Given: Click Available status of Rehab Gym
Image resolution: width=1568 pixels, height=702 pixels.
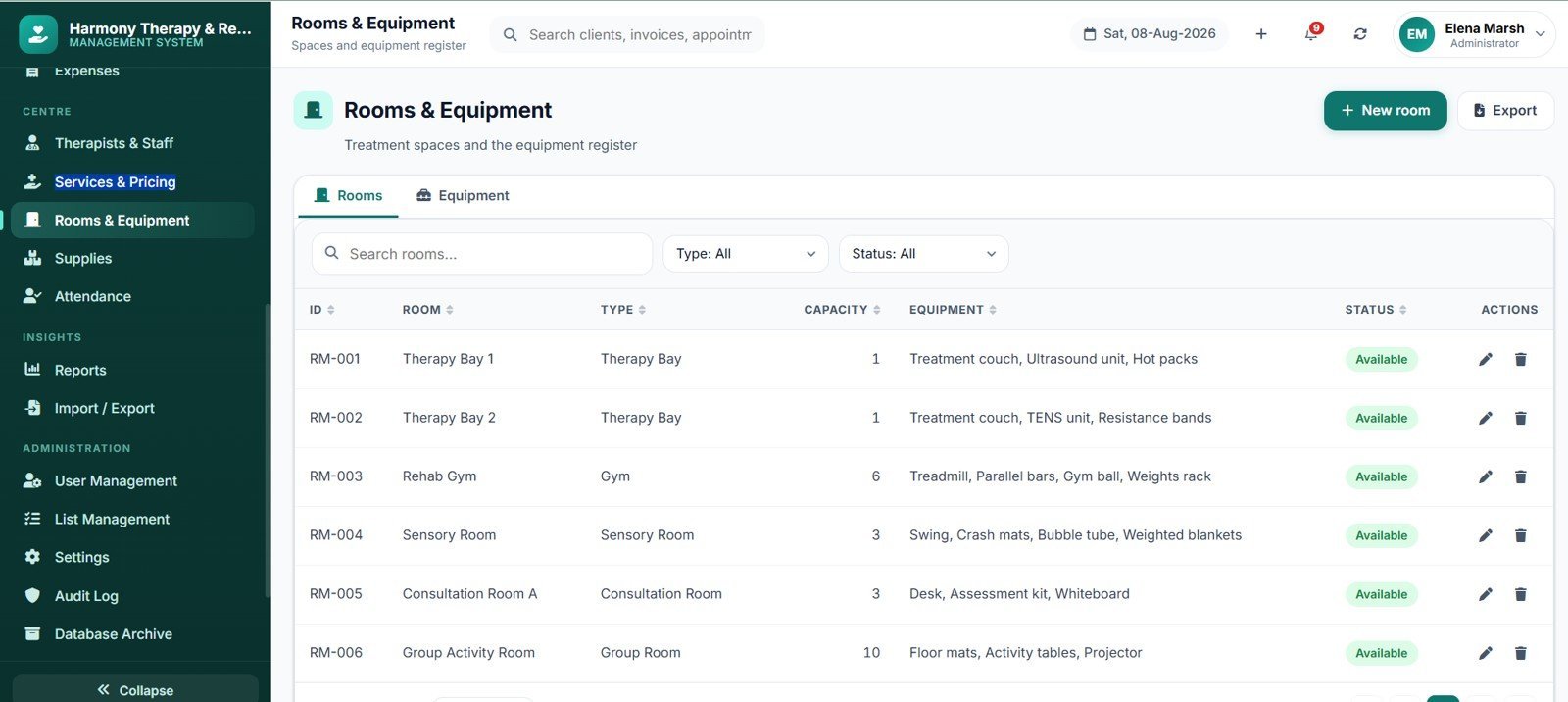Looking at the screenshot, I should click(x=1381, y=477).
